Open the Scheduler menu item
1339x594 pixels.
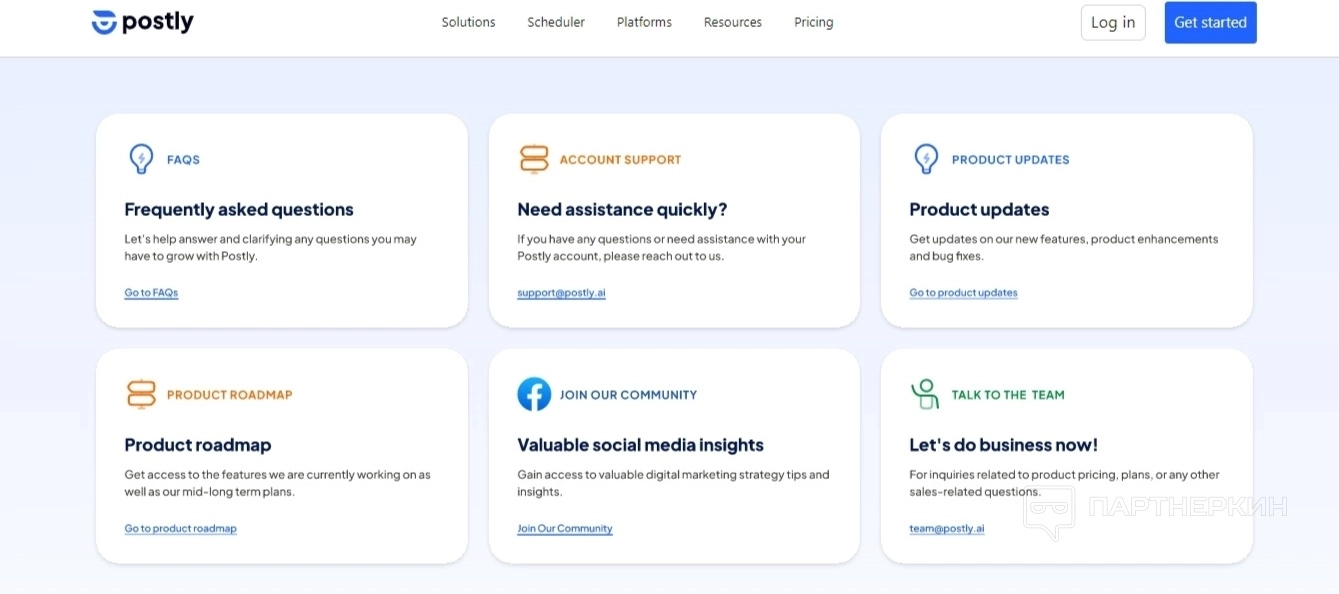[556, 22]
